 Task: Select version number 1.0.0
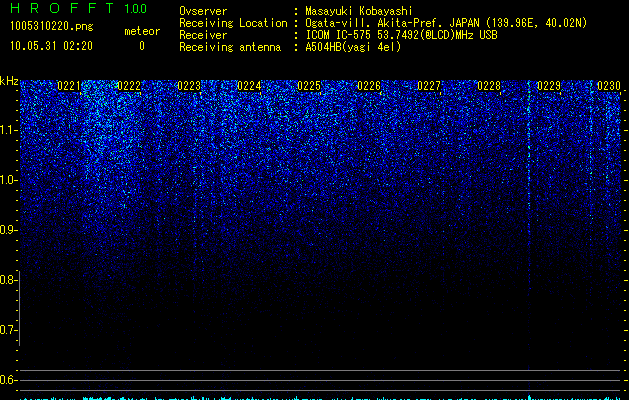tap(136, 9)
